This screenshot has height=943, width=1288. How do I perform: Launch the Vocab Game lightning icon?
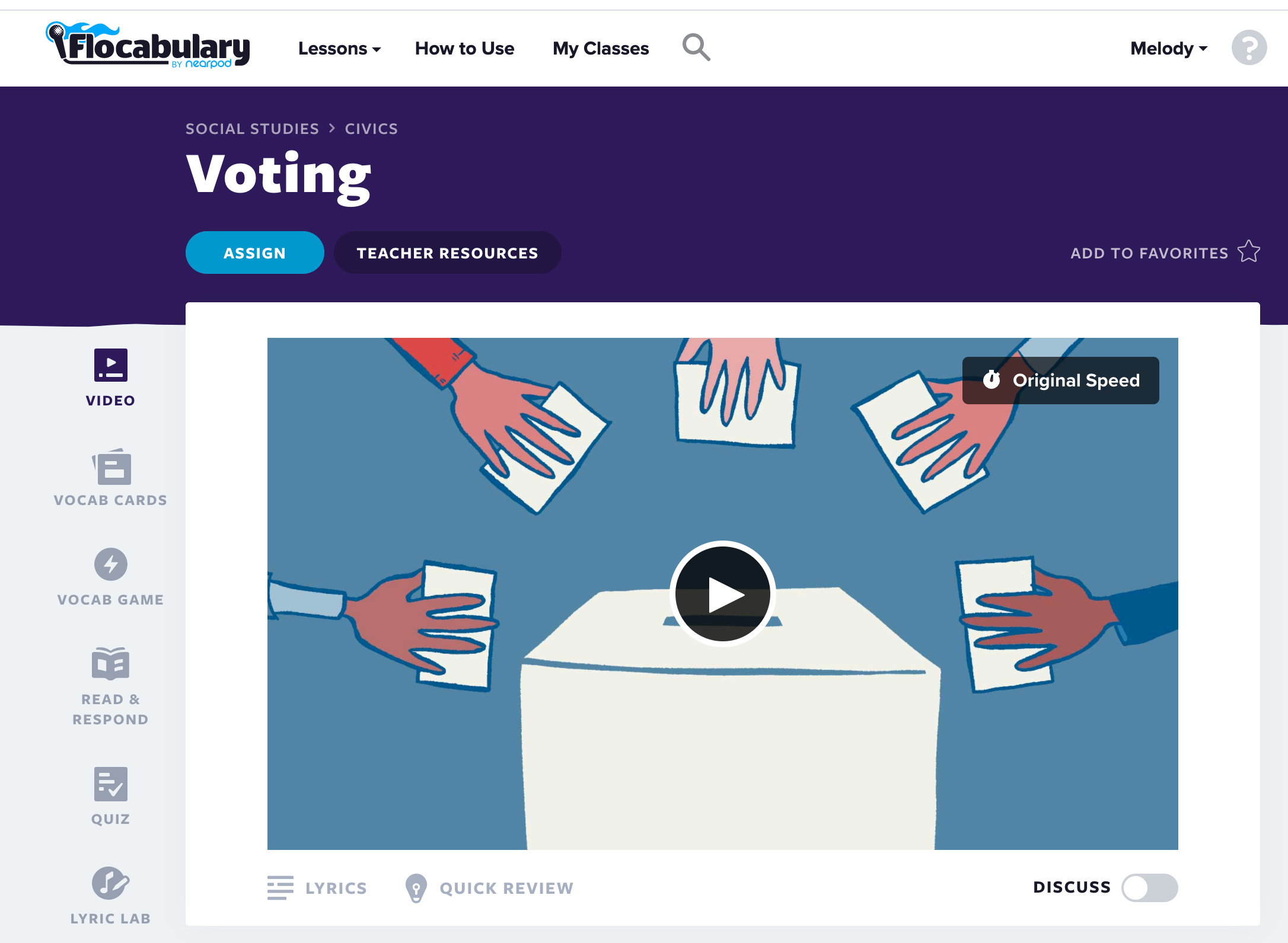coord(111,564)
